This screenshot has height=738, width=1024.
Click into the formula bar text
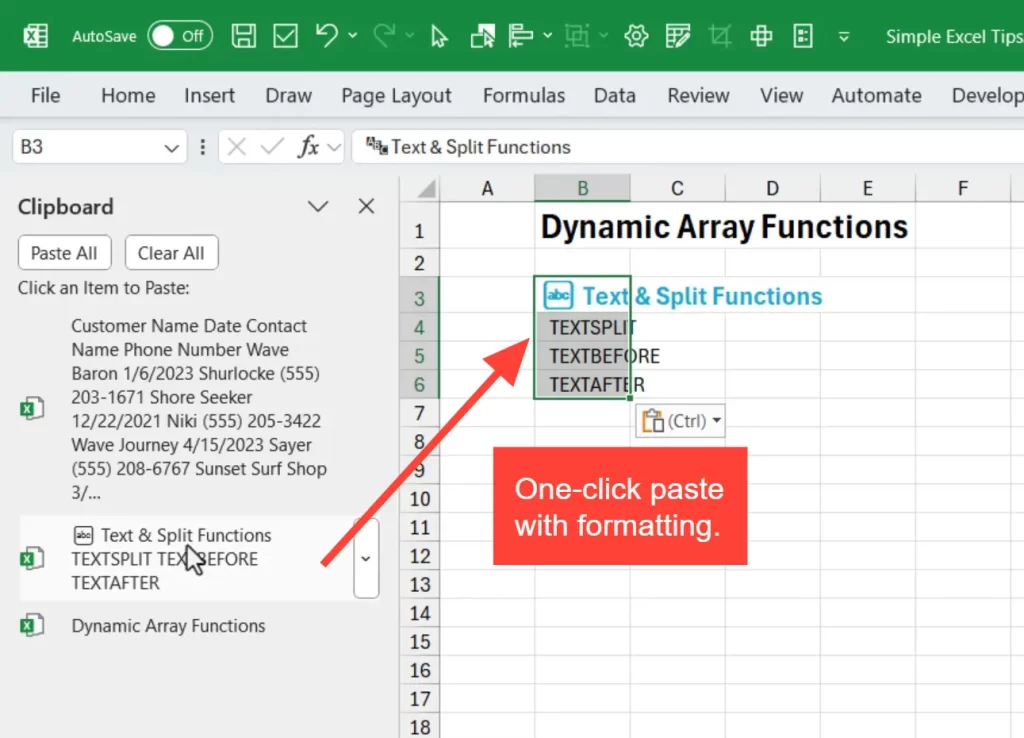pyautogui.click(x=688, y=147)
